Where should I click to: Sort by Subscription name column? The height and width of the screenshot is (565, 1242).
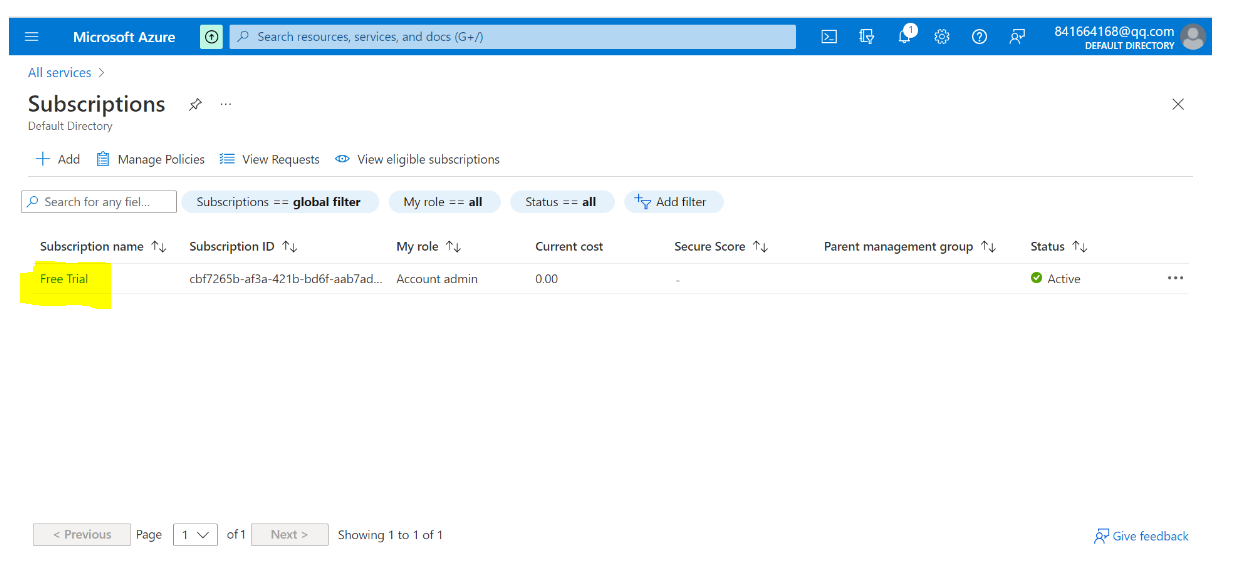pos(103,246)
